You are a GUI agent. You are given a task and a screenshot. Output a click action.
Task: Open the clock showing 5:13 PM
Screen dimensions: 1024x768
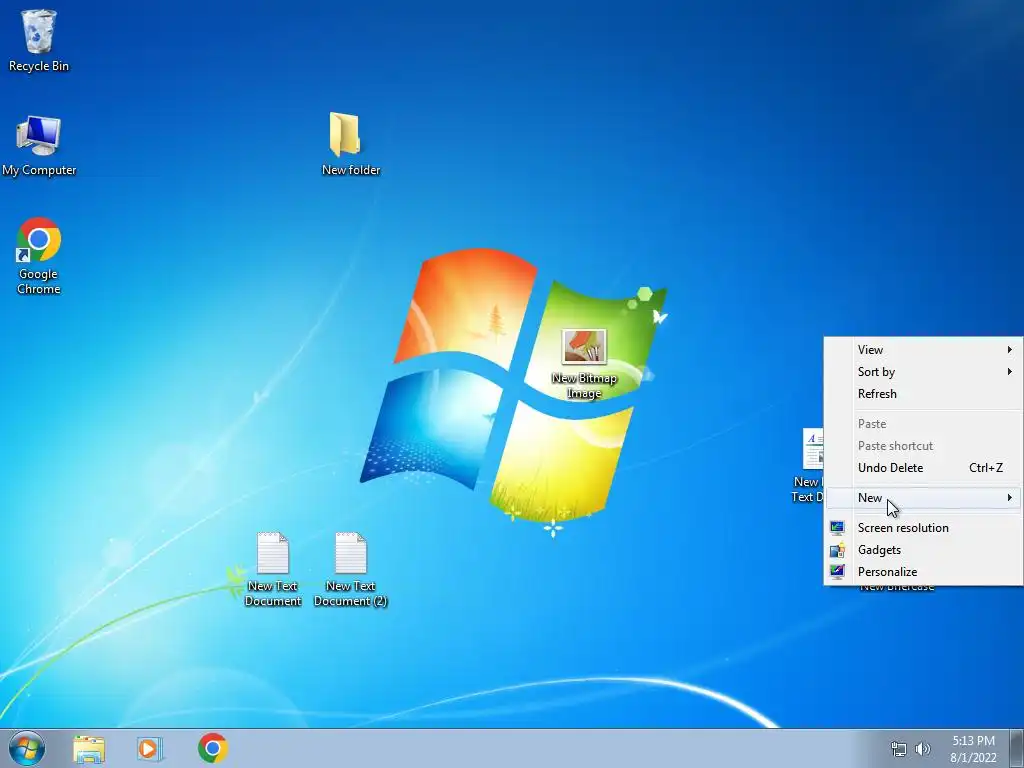tap(973, 749)
